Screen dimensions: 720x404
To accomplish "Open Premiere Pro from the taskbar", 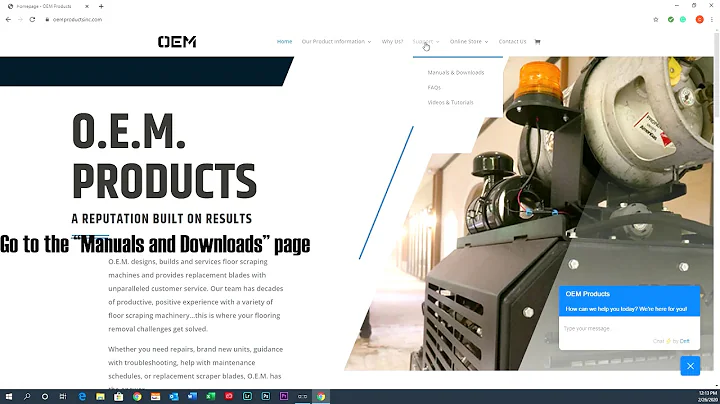I will pyautogui.click(x=284, y=396).
